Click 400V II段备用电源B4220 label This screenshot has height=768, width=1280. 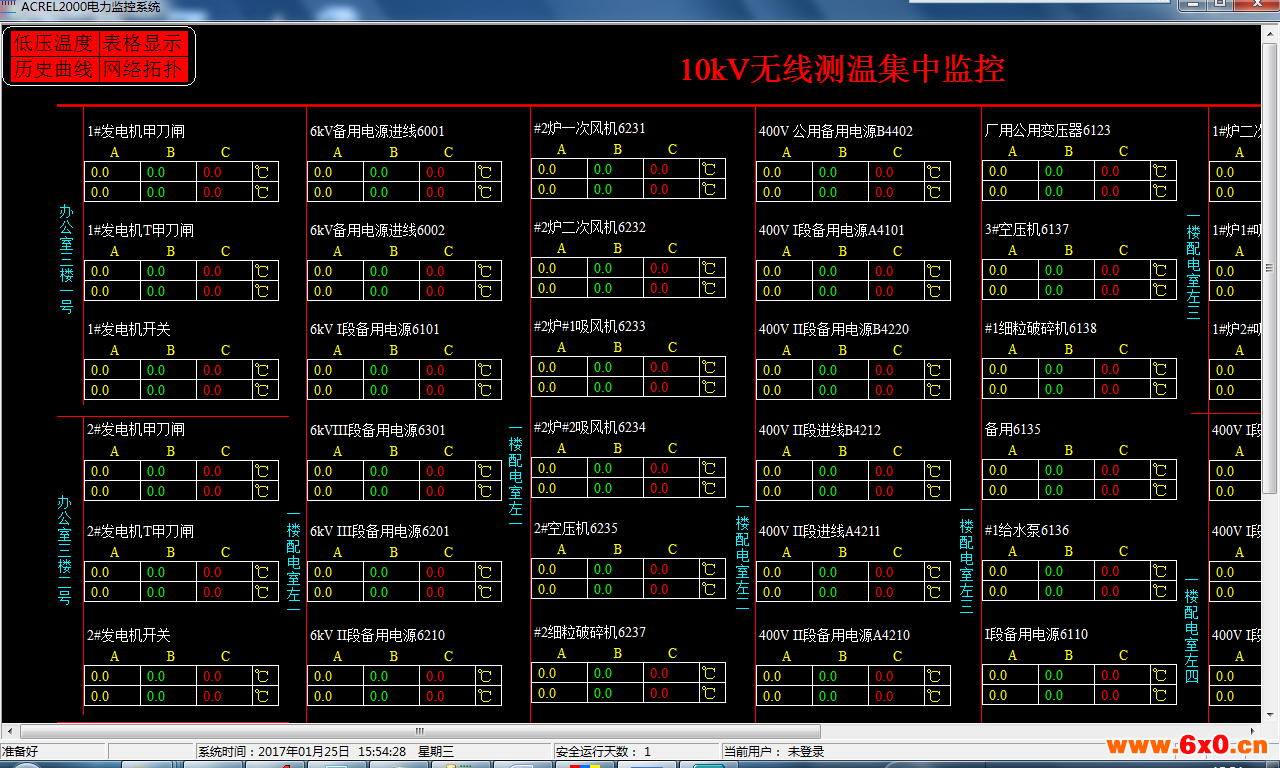[x=833, y=329]
